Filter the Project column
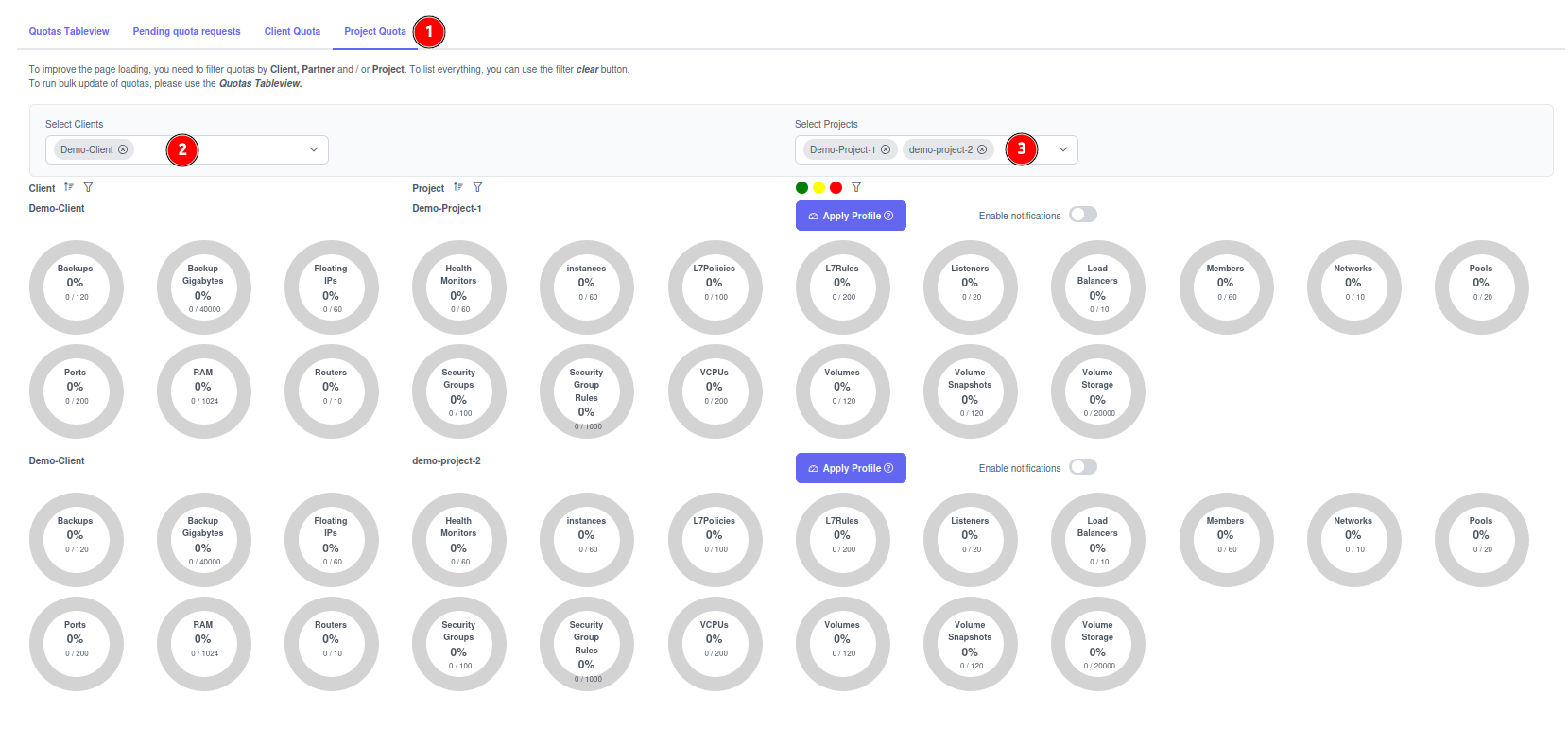Image resolution: width=1568 pixels, height=729 pixels. (x=477, y=187)
